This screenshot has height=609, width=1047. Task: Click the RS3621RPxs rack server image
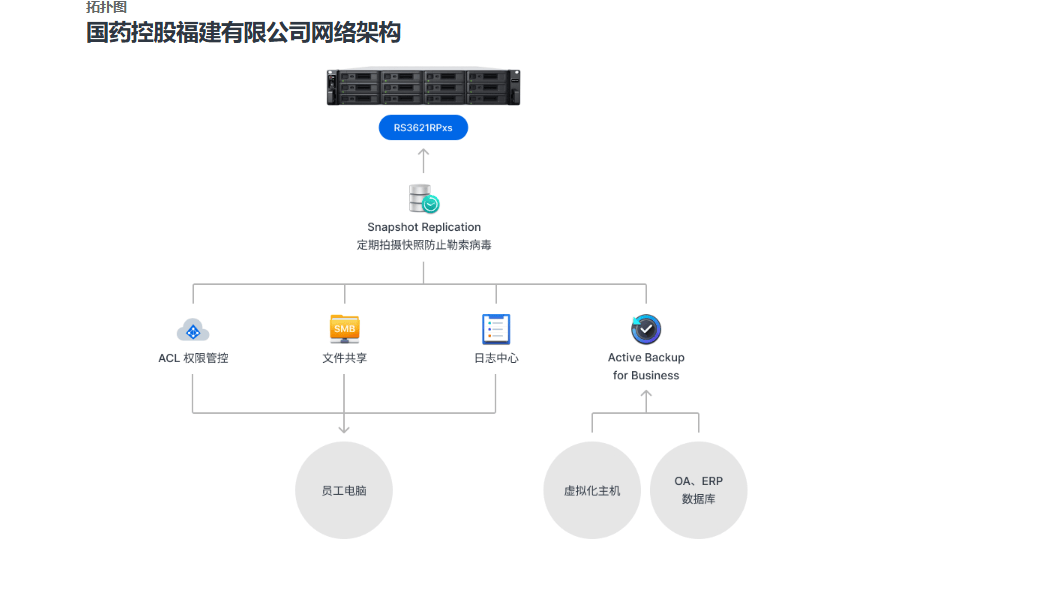423,87
